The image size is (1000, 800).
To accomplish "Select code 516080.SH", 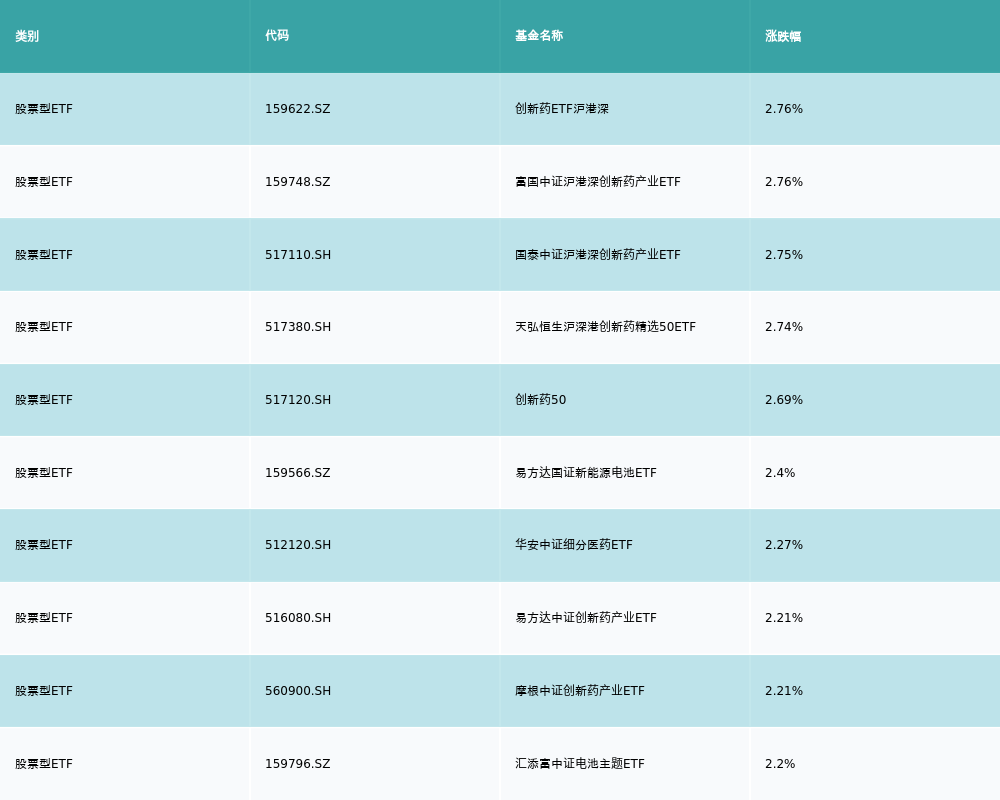I will (x=298, y=618).
